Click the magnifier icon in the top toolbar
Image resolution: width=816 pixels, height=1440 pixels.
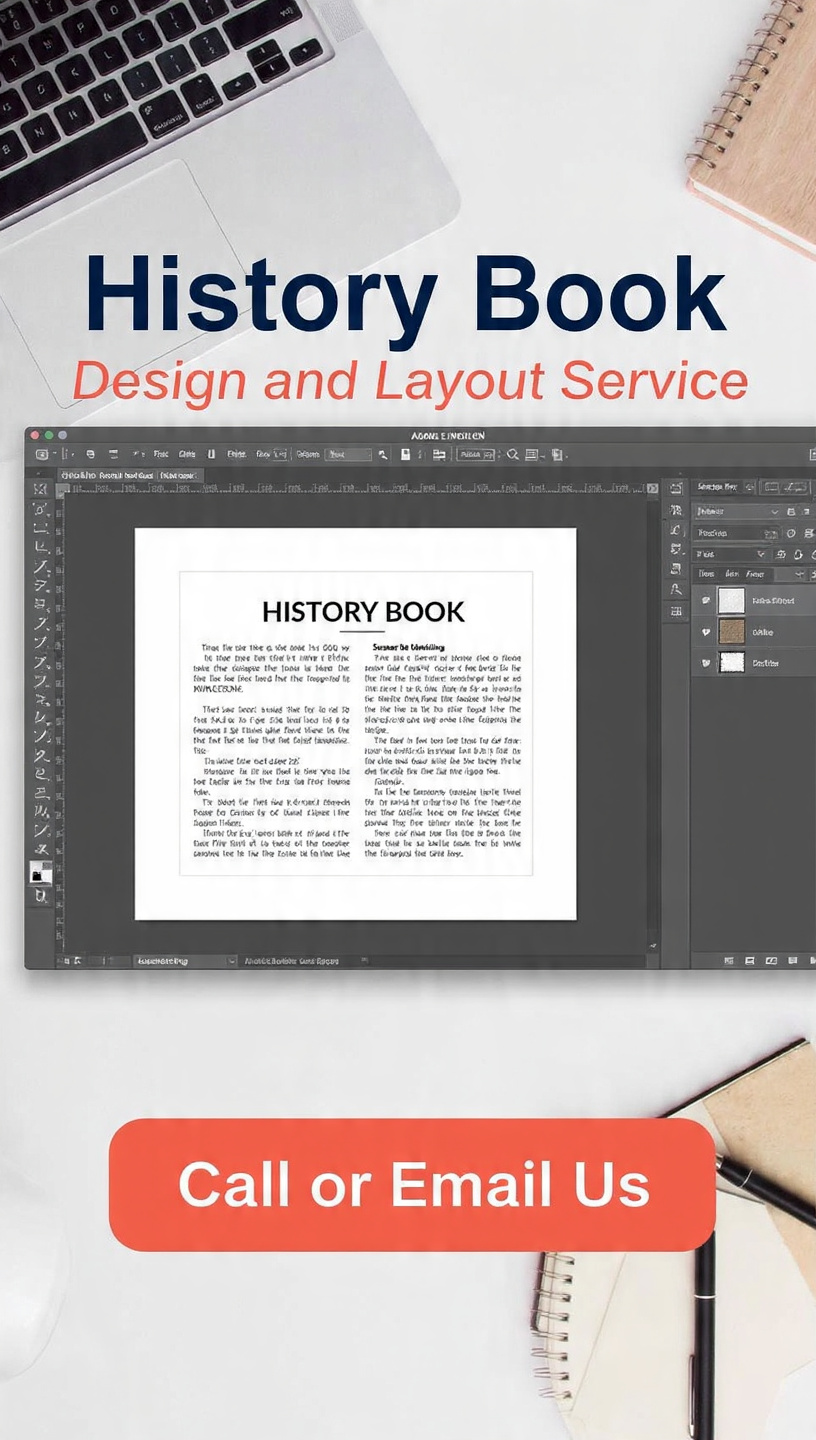tap(513, 454)
